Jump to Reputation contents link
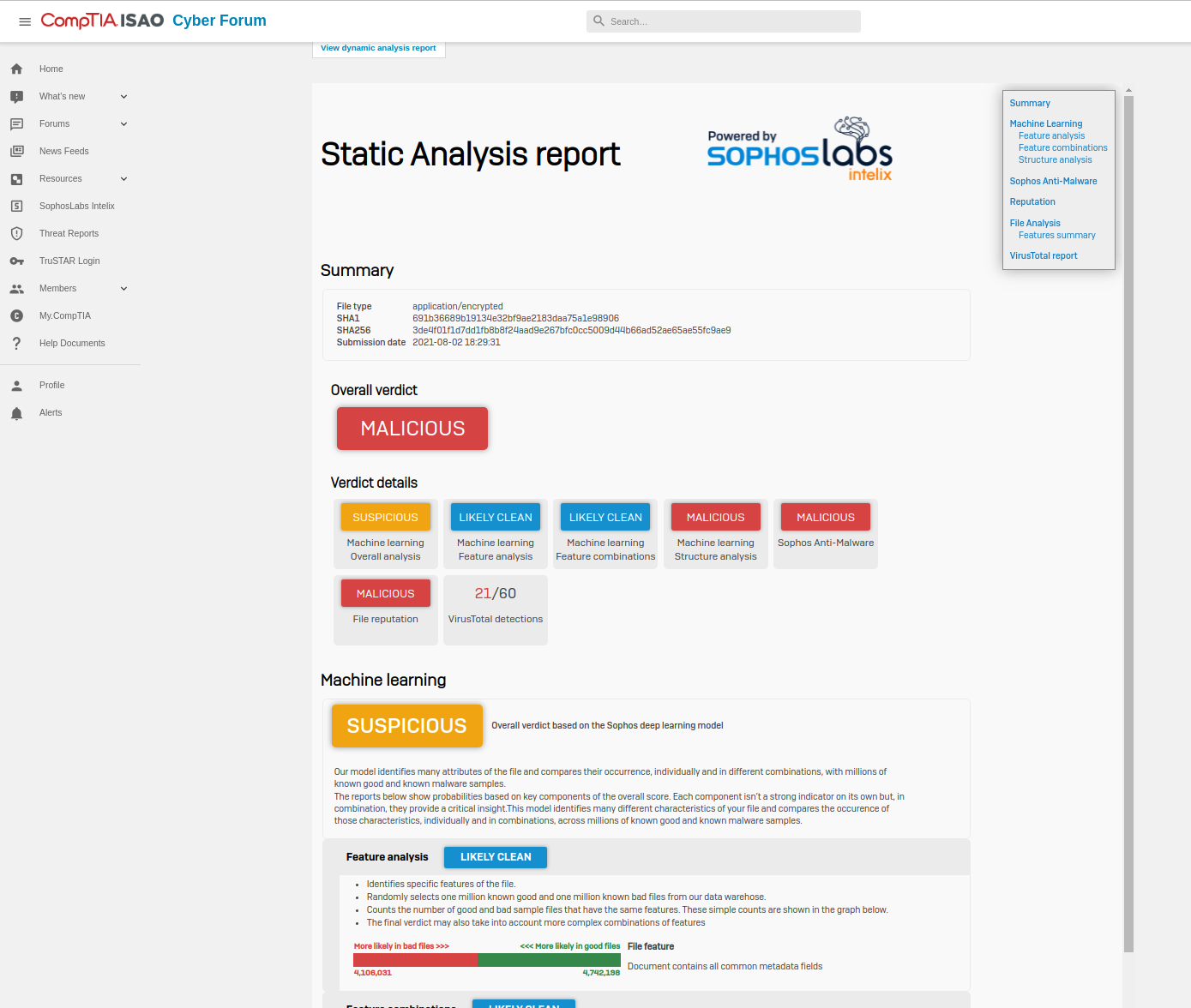 [x=1032, y=201]
